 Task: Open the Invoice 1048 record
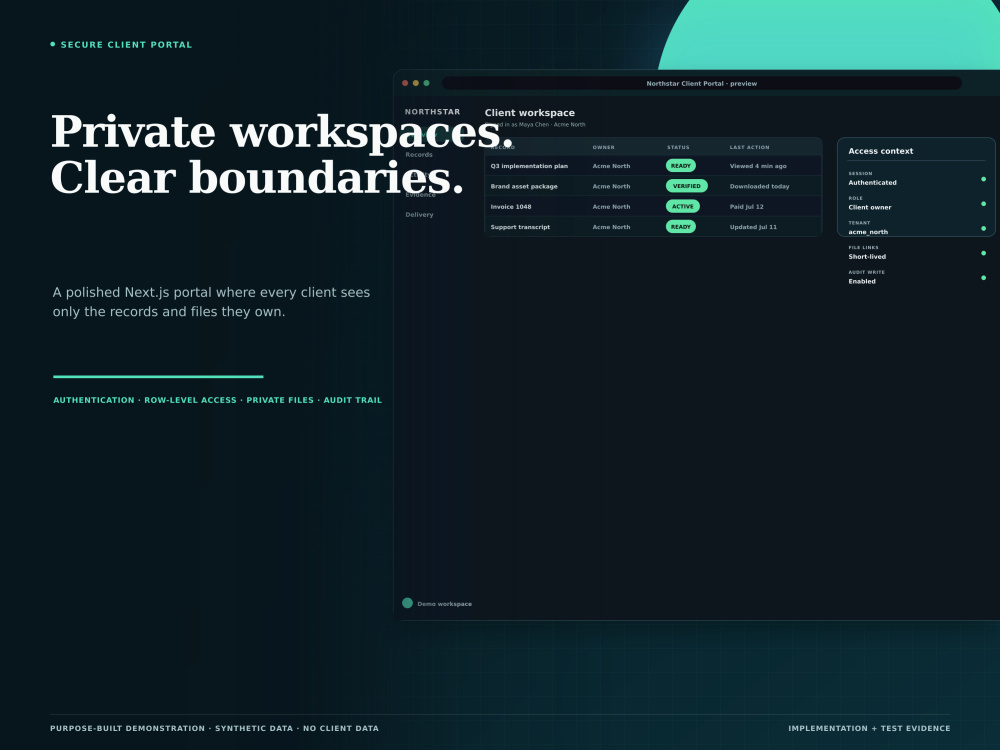(x=511, y=207)
